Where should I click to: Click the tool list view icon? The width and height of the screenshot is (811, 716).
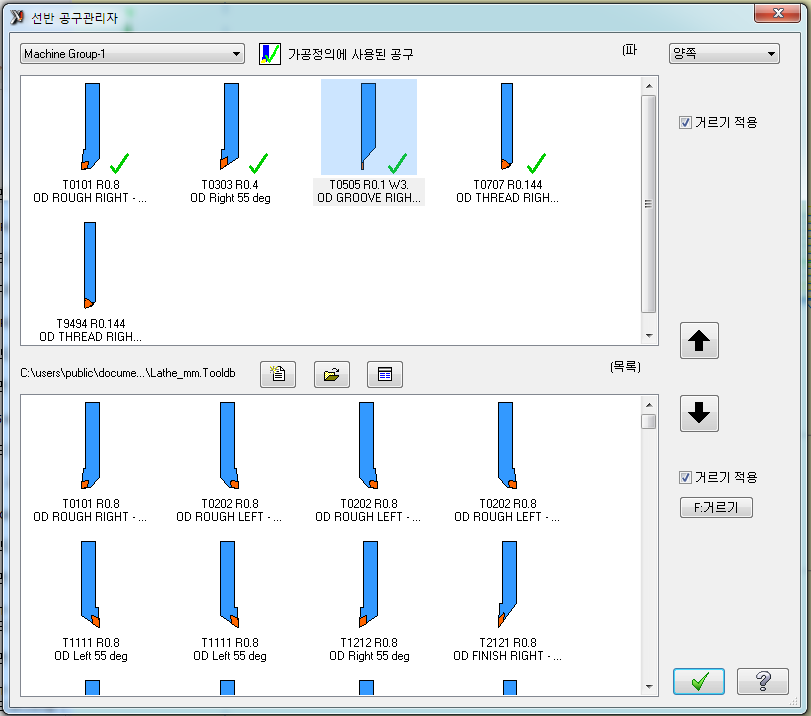[385, 374]
